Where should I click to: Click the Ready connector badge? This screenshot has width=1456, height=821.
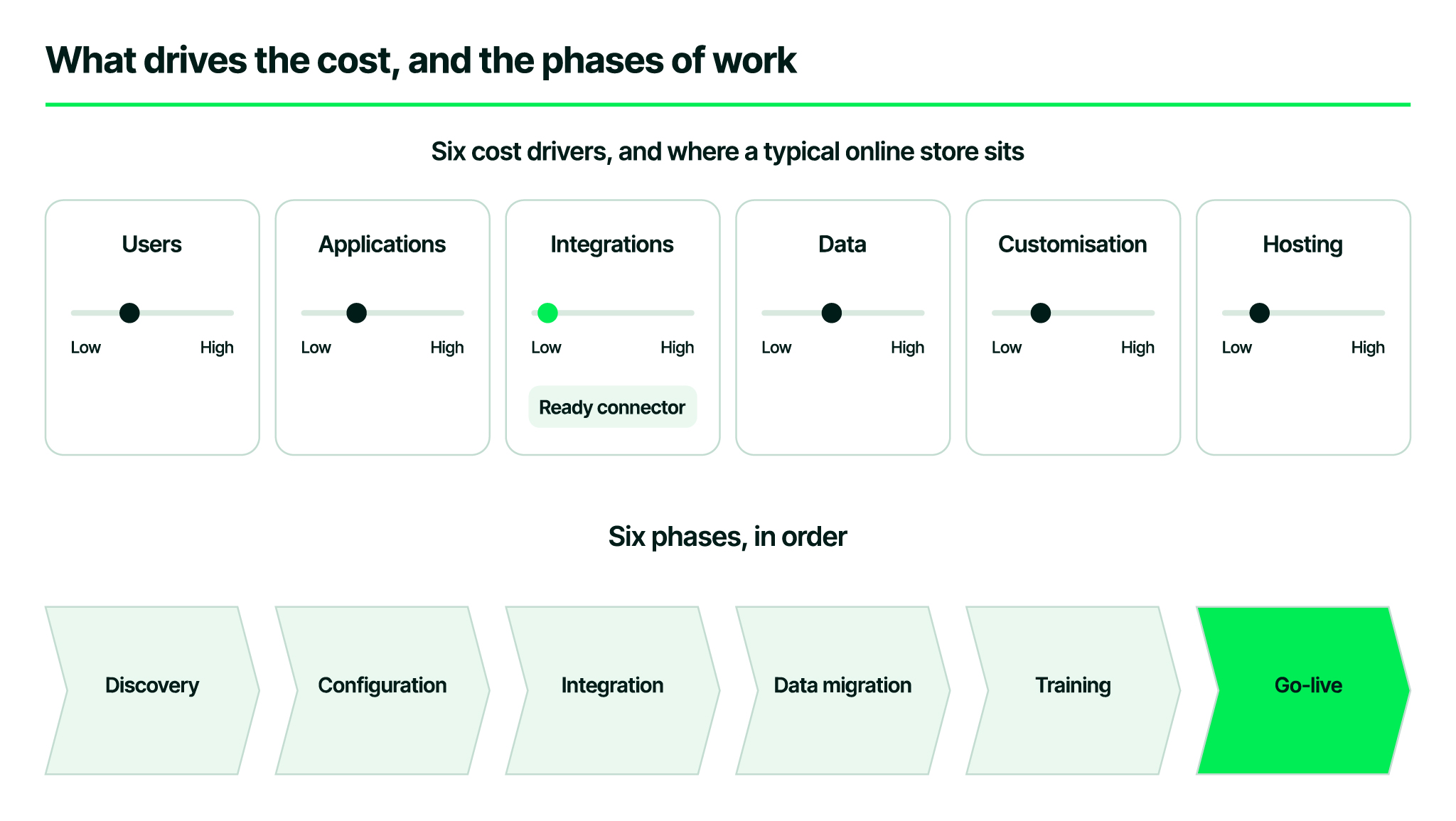pyautogui.click(x=612, y=407)
